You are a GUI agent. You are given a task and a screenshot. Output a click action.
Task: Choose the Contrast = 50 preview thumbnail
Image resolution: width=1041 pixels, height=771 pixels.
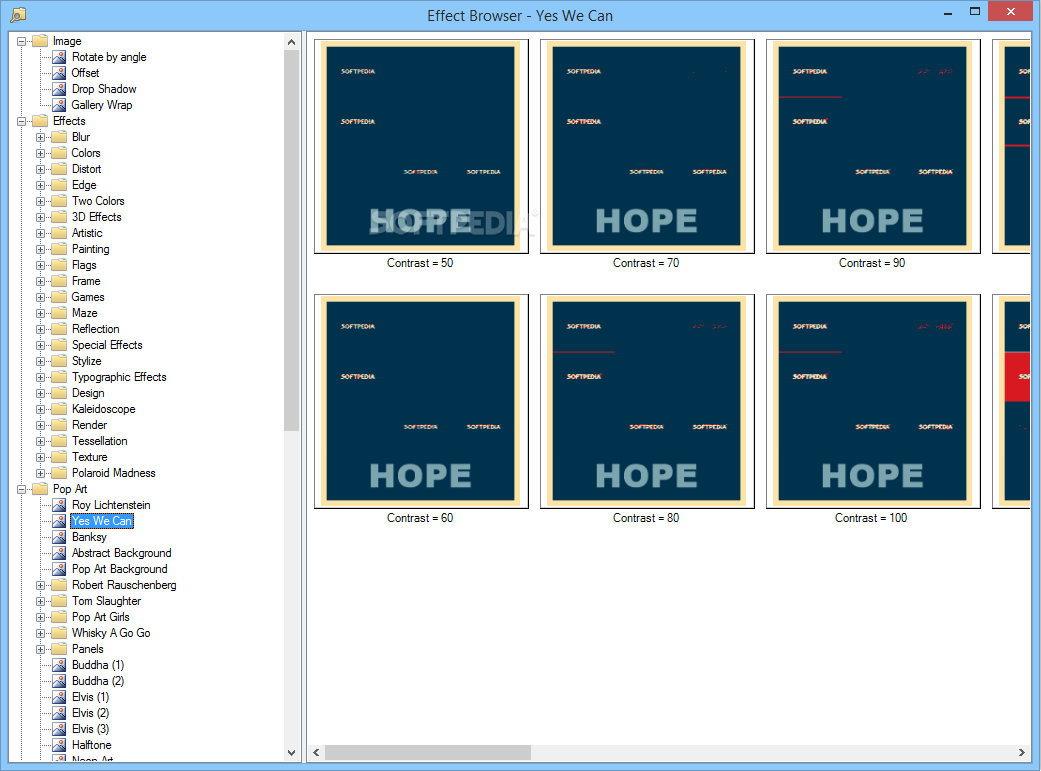421,146
